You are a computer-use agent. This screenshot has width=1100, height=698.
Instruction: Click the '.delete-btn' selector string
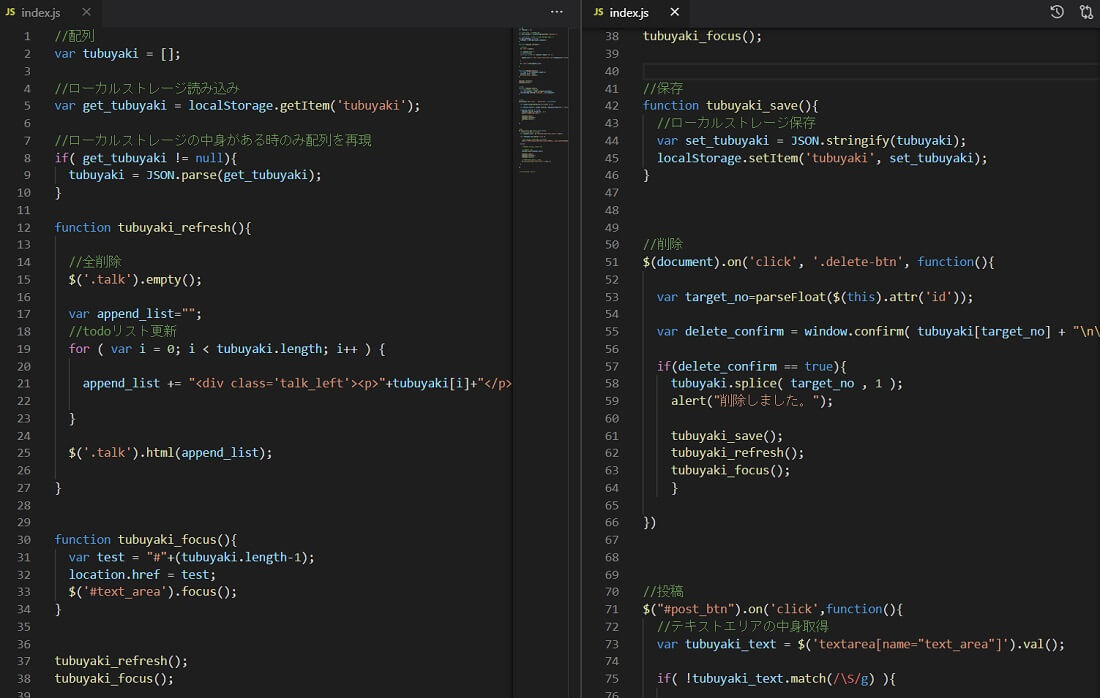point(860,262)
